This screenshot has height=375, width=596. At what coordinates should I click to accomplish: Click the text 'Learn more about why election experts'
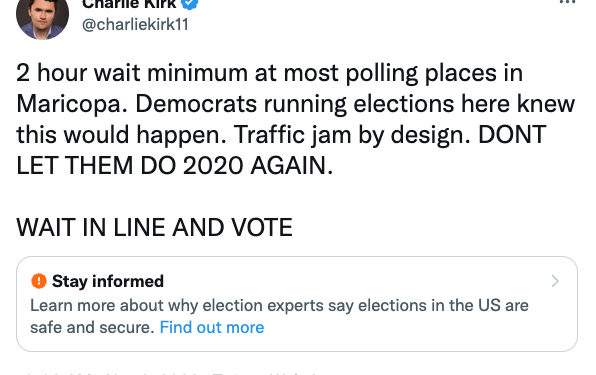click(177, 306)
